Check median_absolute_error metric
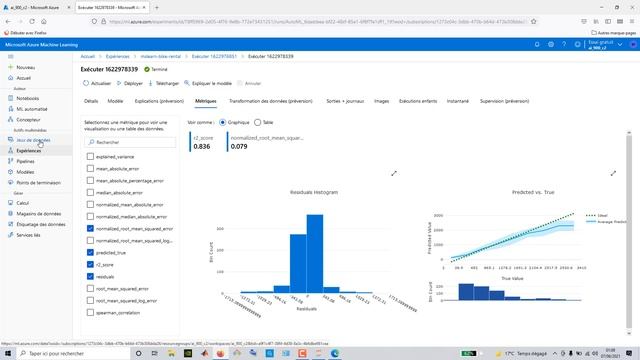640x360 pixels. pyautogui.click(x=90, y=192)
